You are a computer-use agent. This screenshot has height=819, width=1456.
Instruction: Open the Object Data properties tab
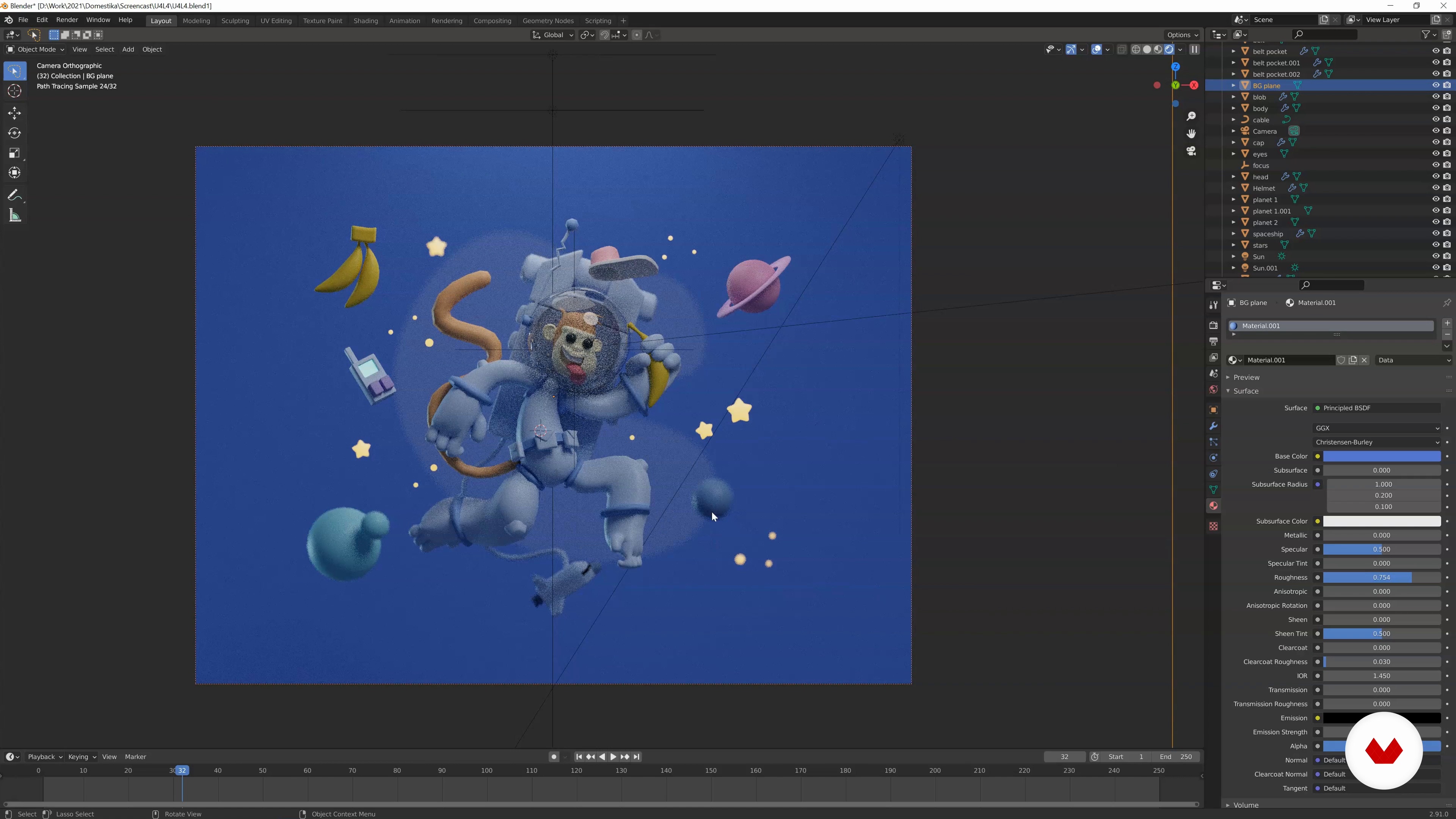(x=1213, y=490)
